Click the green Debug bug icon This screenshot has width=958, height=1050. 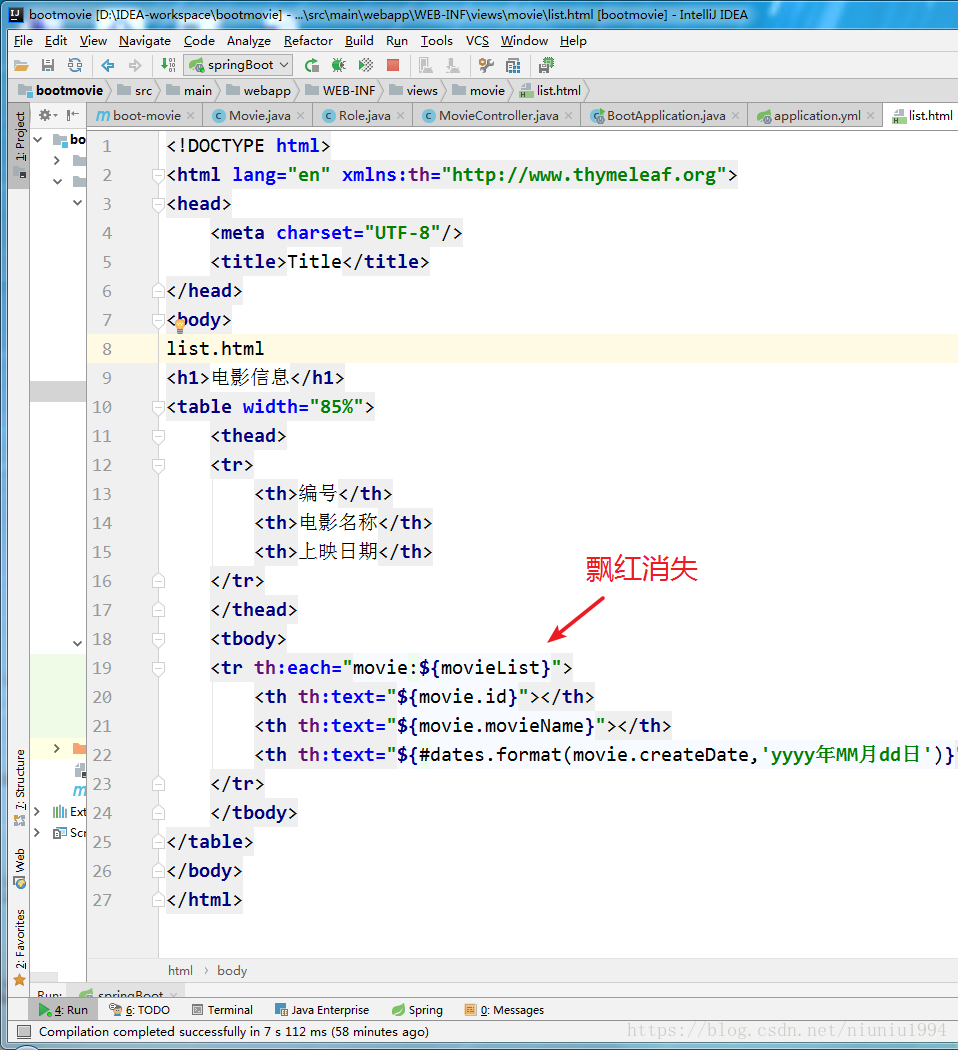339,66
